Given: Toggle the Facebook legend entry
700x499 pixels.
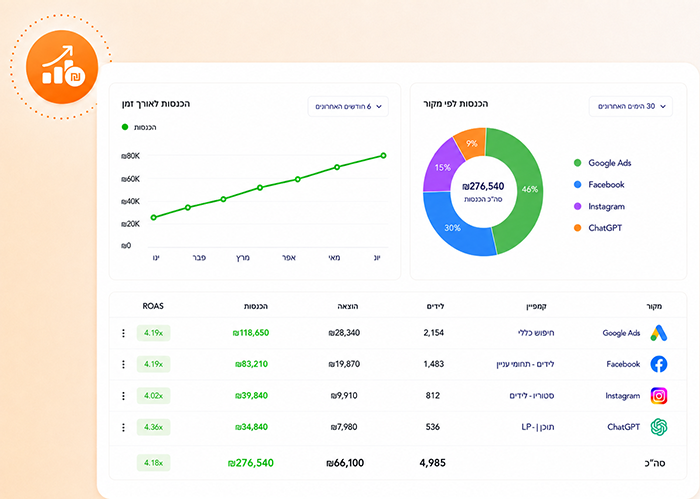Looking at the screenshot, I should point(599,184).
